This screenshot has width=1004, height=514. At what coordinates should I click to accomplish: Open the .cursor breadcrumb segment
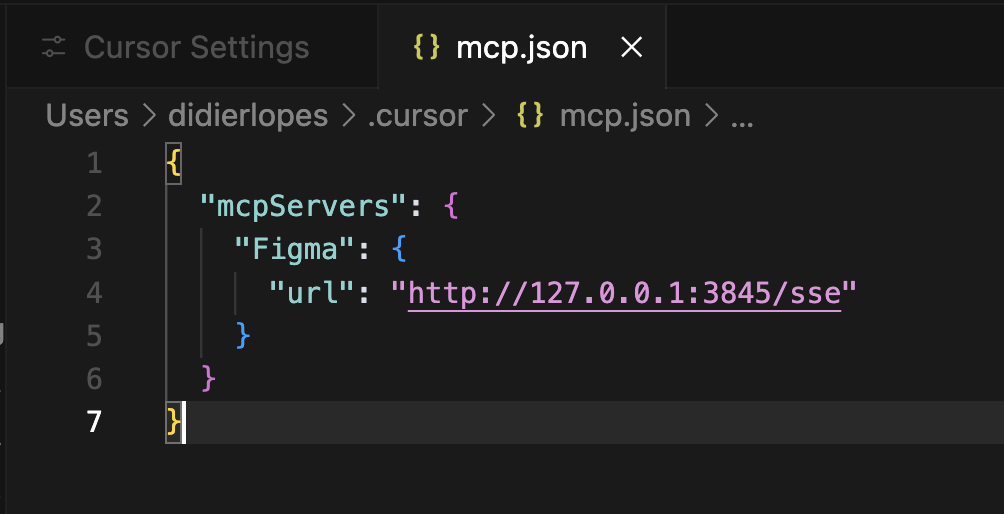(417, 116)
